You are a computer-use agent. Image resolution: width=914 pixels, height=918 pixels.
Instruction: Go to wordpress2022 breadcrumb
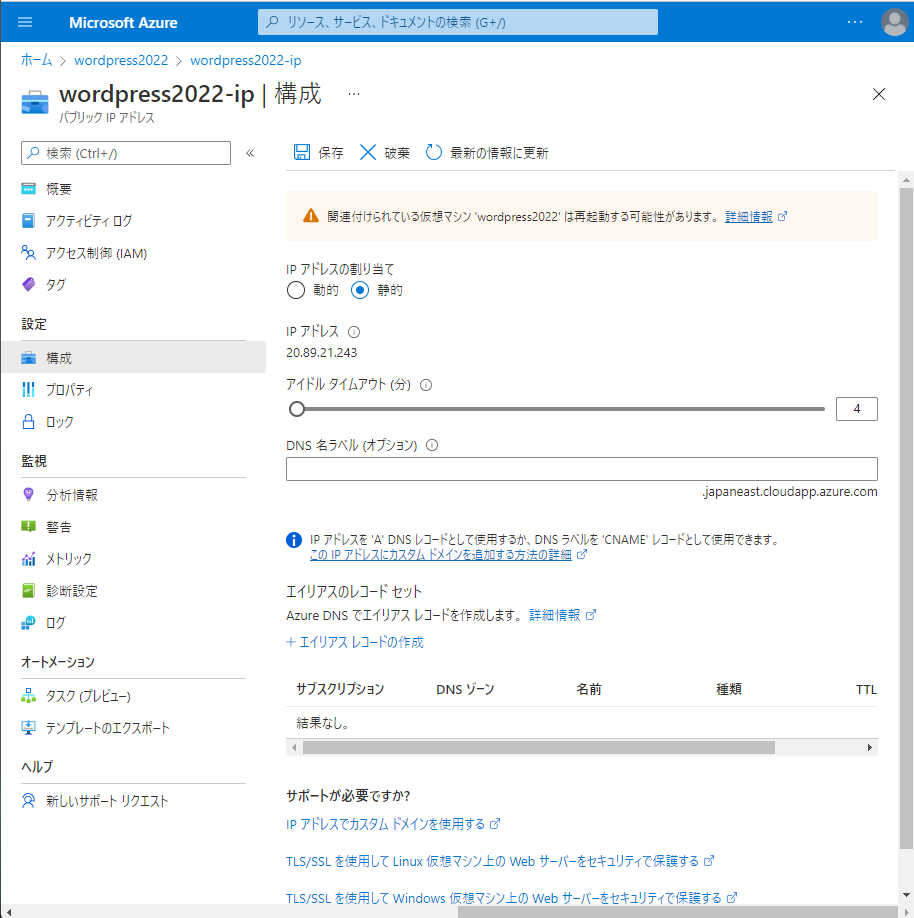121,60
